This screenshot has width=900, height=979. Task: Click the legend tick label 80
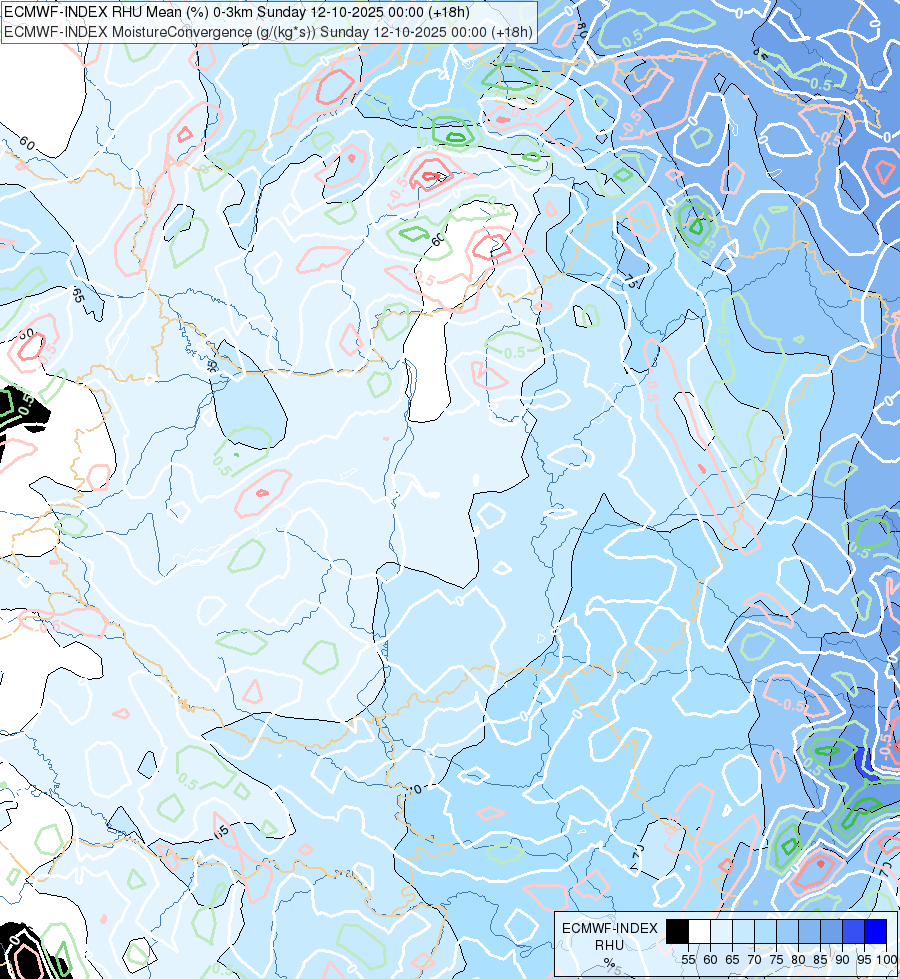(x=798, y=960)
